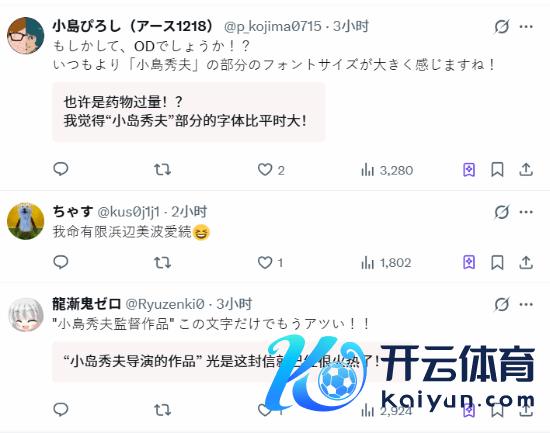This screenshot has width=550, height=433.
Task: Click ちゃす's profile avatar
Action: (26, 221)
